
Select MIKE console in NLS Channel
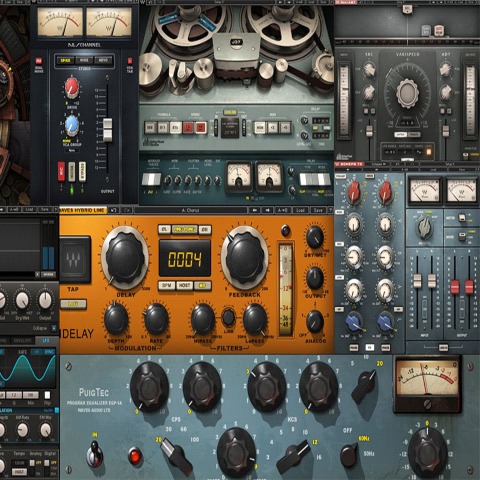click(x=84, y=60)
